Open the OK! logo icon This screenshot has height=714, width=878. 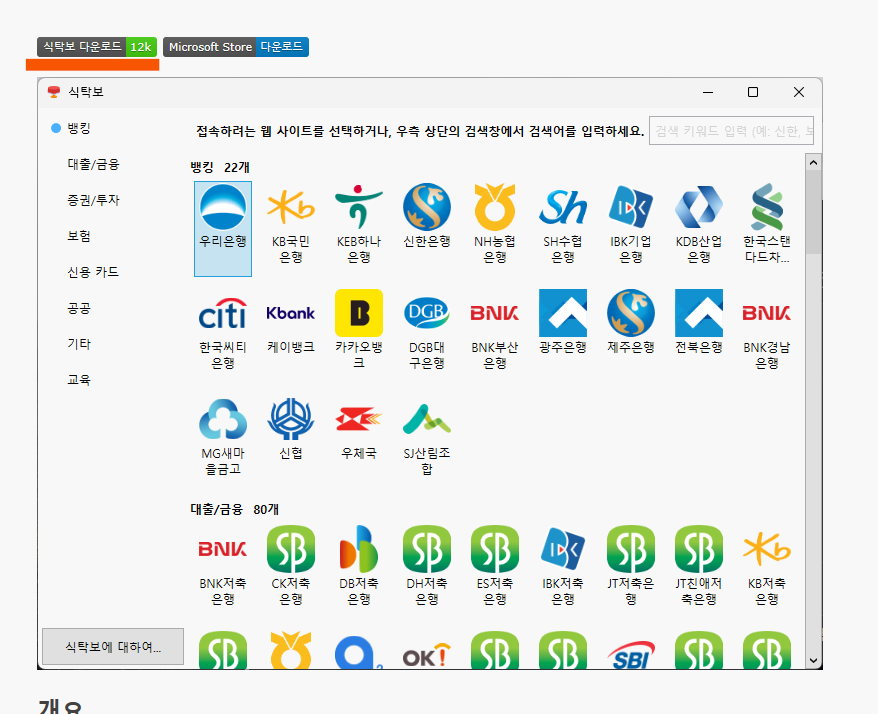point(427,653)
